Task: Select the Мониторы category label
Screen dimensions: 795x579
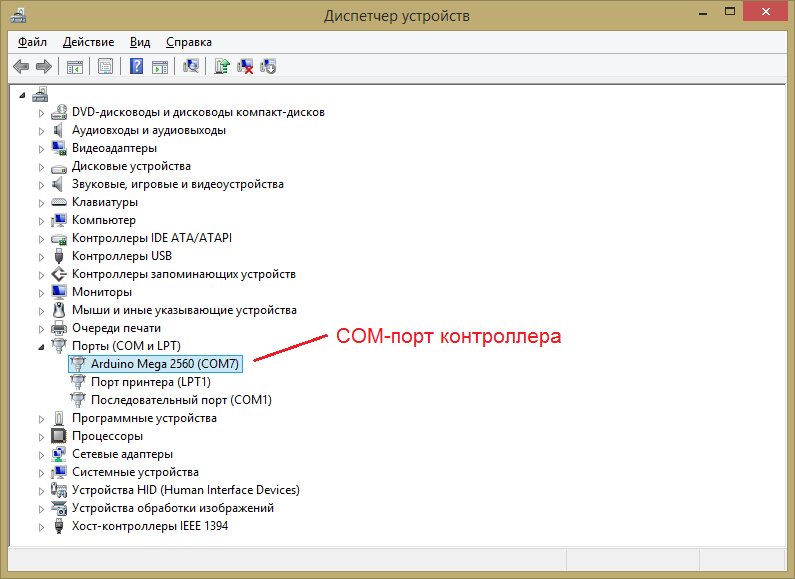Action: click(101, 292)
